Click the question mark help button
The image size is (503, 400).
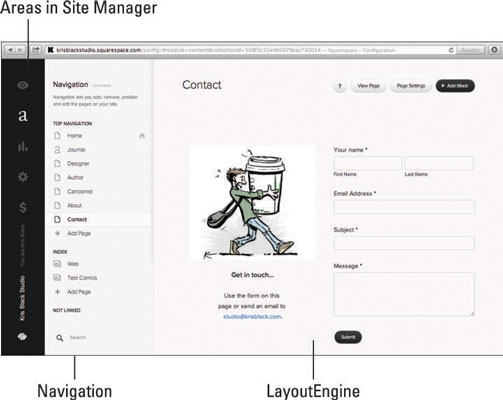340,86
